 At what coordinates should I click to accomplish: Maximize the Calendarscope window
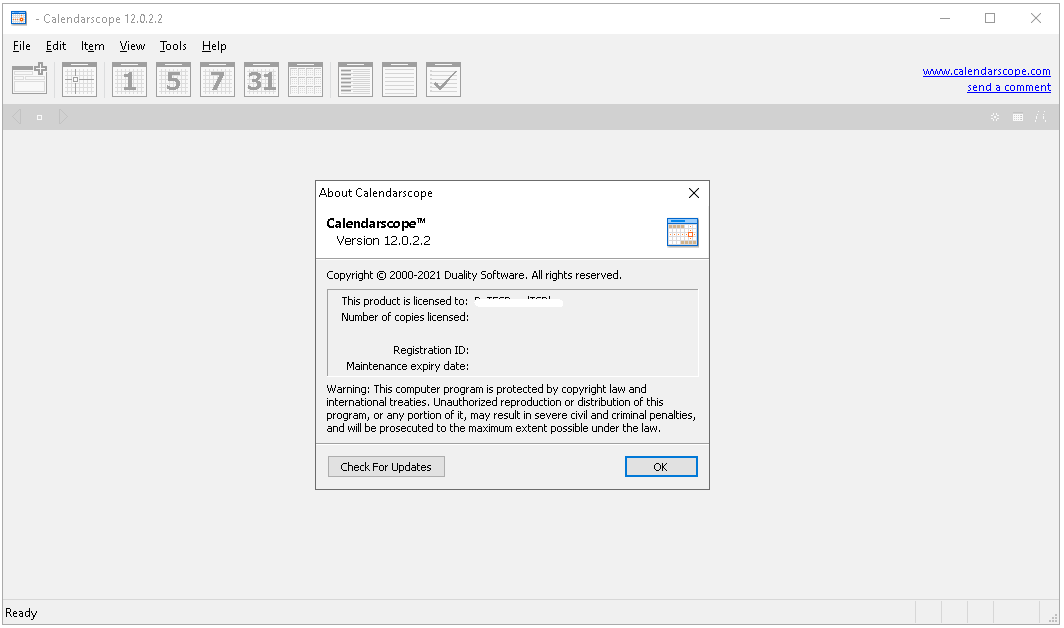[990, 18]
